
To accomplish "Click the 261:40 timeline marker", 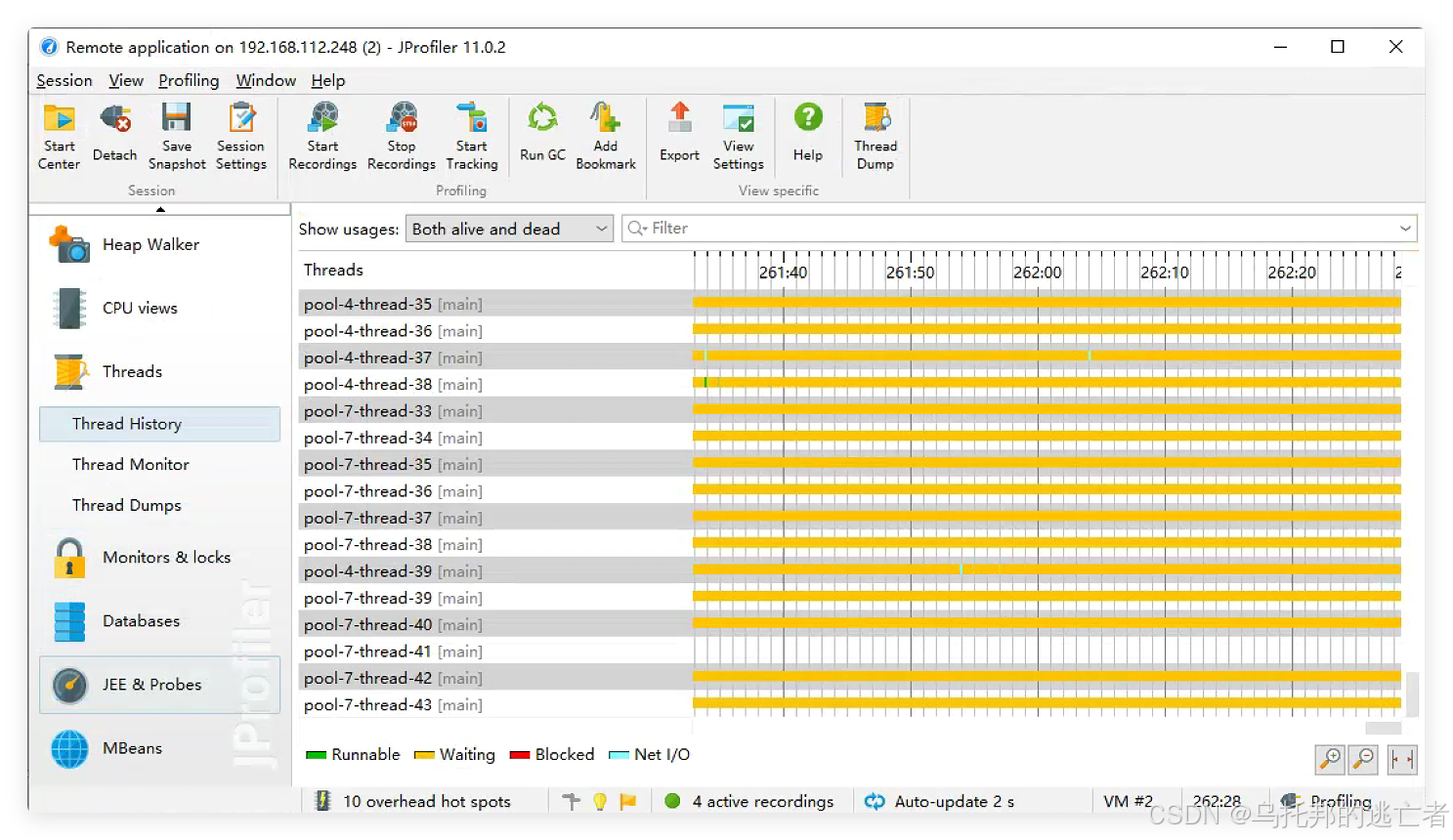I will [783, 273].
